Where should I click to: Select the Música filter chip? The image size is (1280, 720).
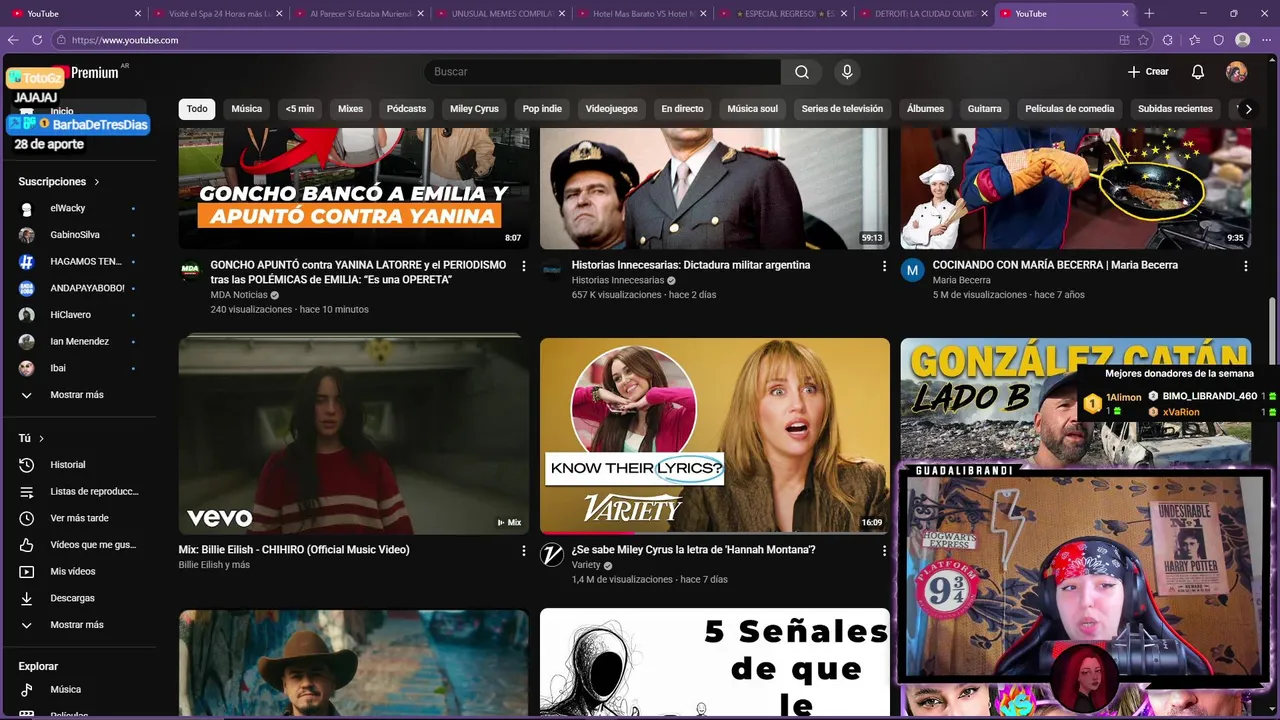(x=247, y=109)
